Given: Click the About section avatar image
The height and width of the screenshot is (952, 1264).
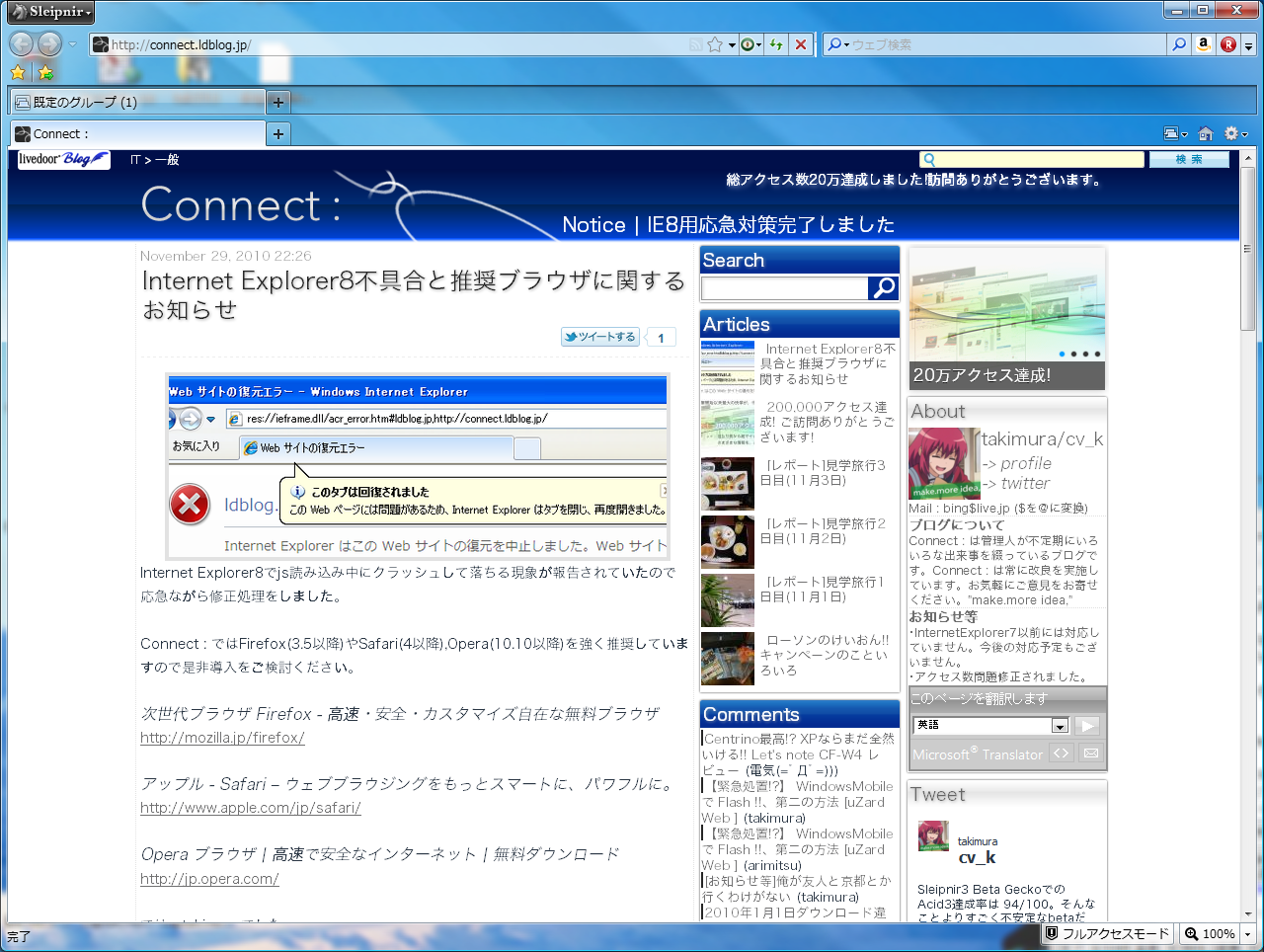Looking at the screenshot, I should click(x=944, y=463).
